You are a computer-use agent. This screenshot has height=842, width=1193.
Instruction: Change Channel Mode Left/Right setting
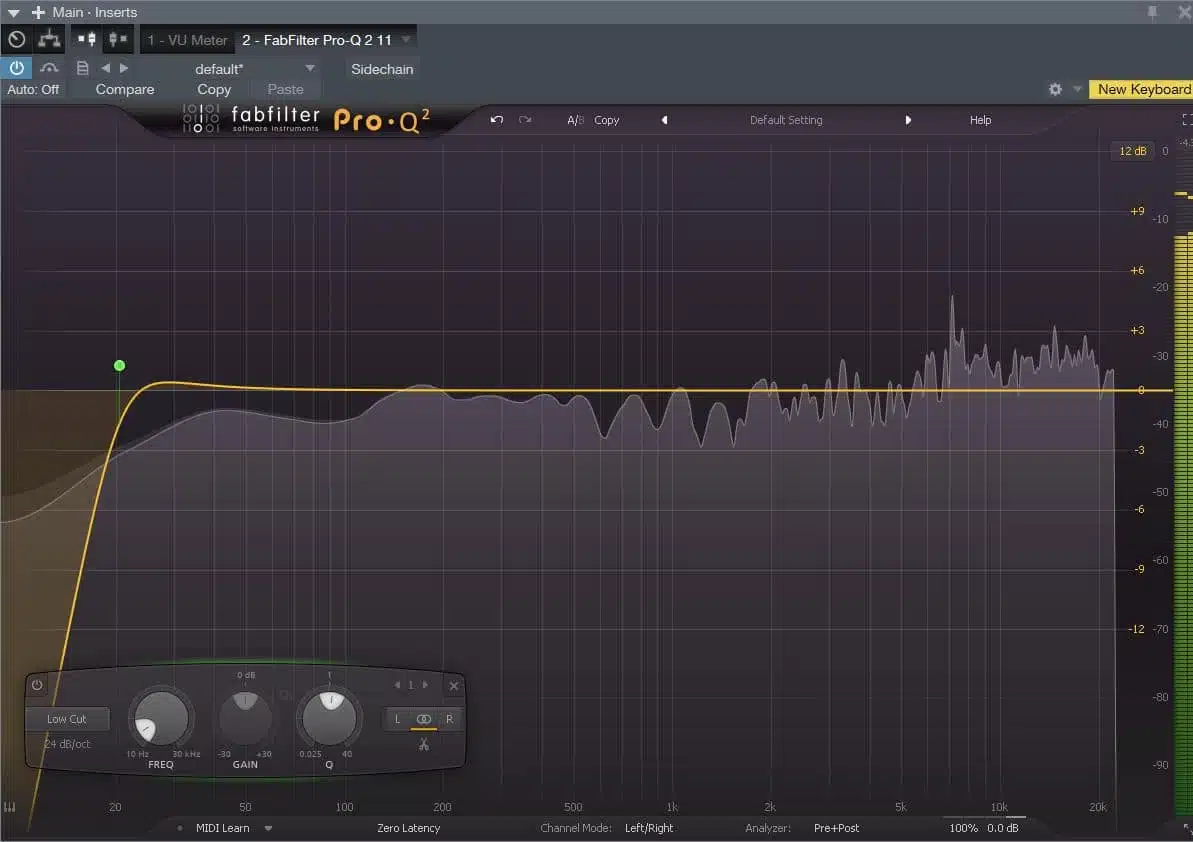(649, 828)
